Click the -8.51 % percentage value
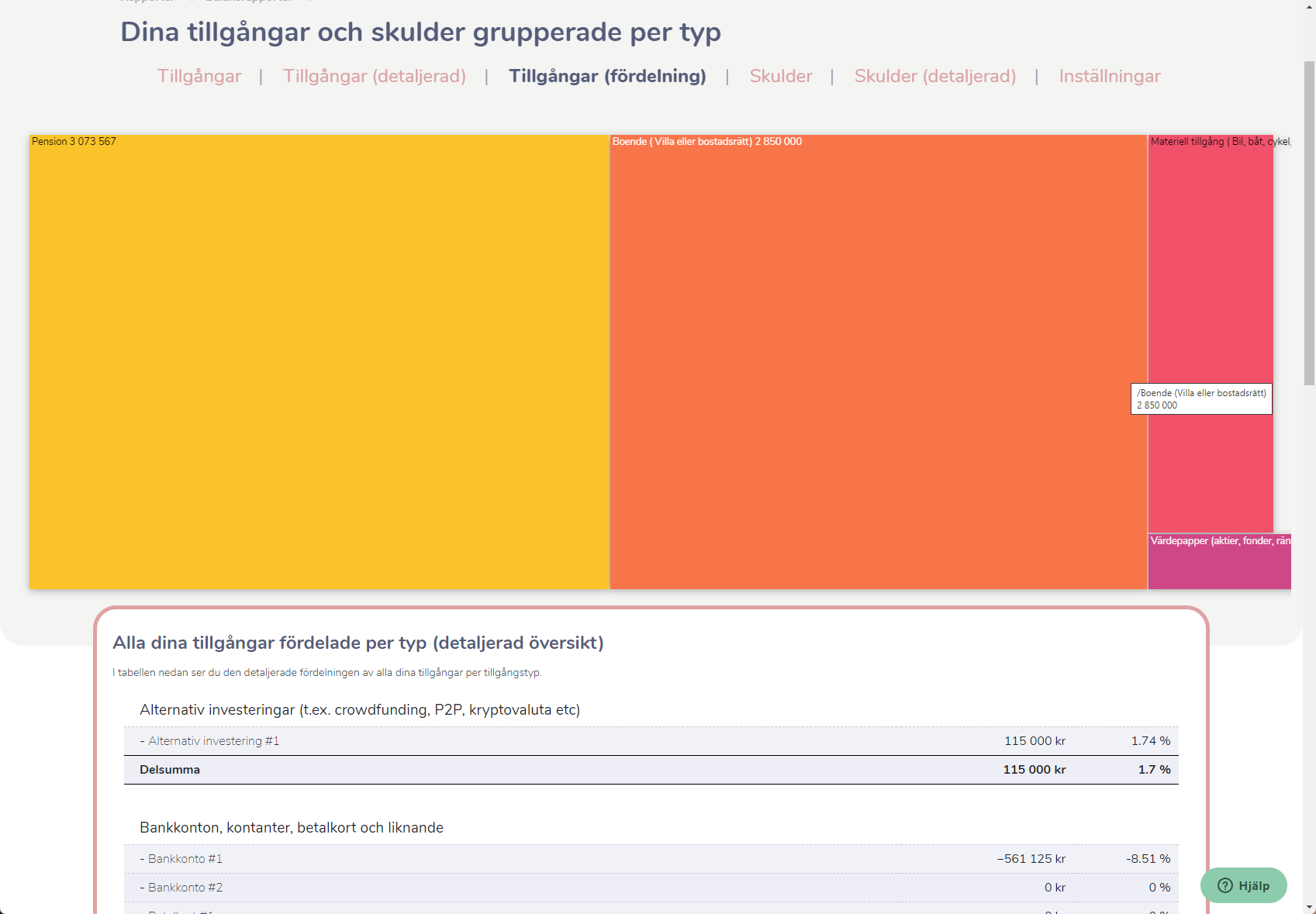 [x=1148, y=859]
